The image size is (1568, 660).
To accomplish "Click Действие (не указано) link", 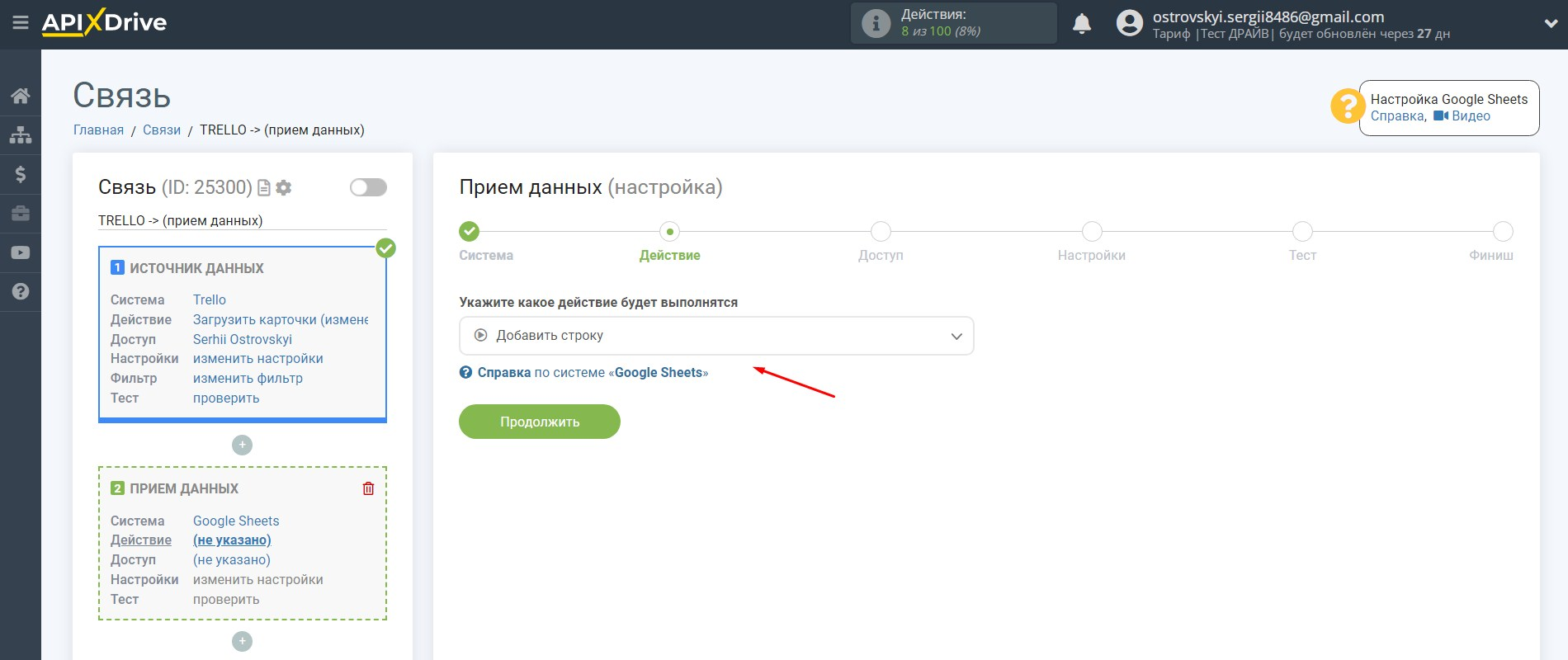I will (232, 540).
